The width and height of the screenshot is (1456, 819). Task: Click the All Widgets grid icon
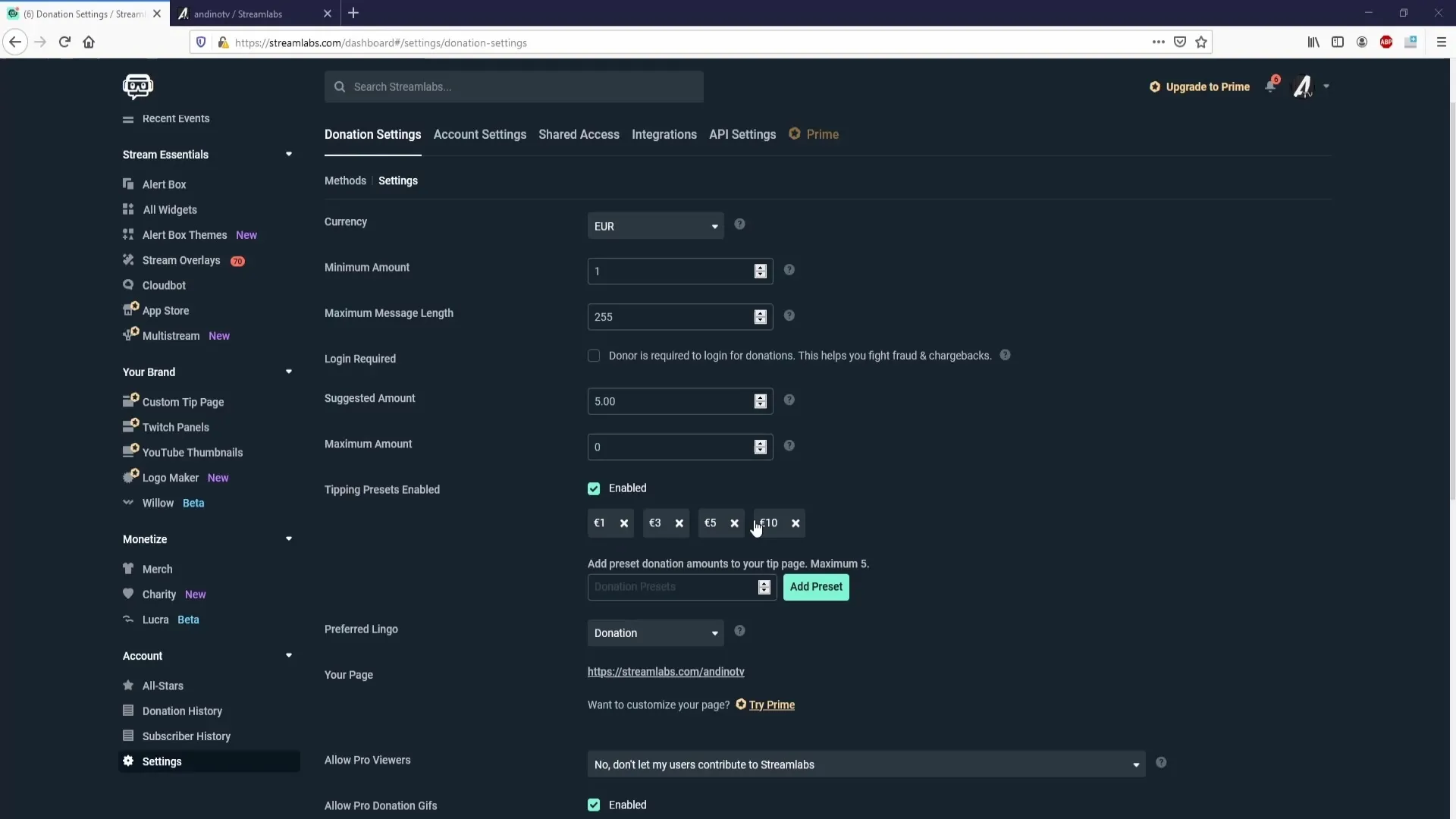pyautogui.click(x=128, y=209)
